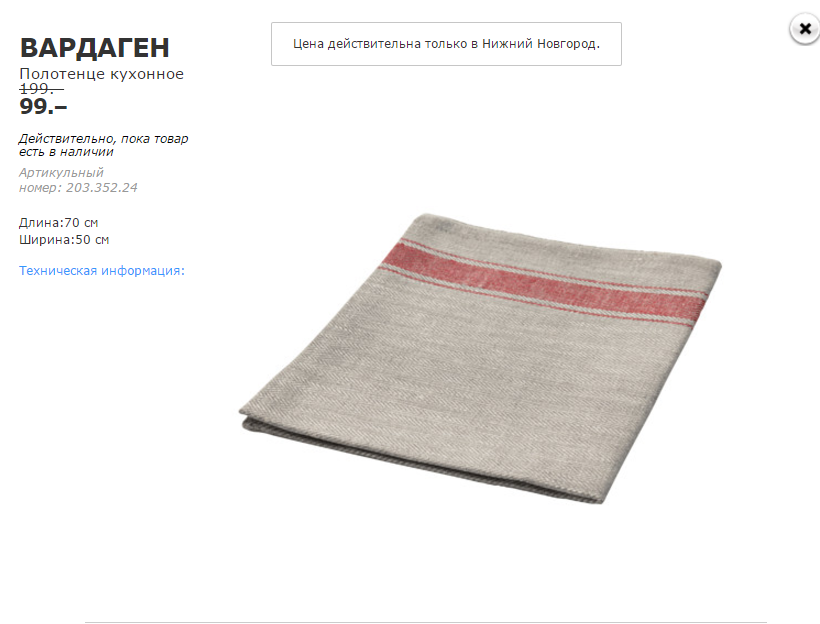Click the word наличии in the italic note
The height and width of the screenshot is (624, 820).
88,152
